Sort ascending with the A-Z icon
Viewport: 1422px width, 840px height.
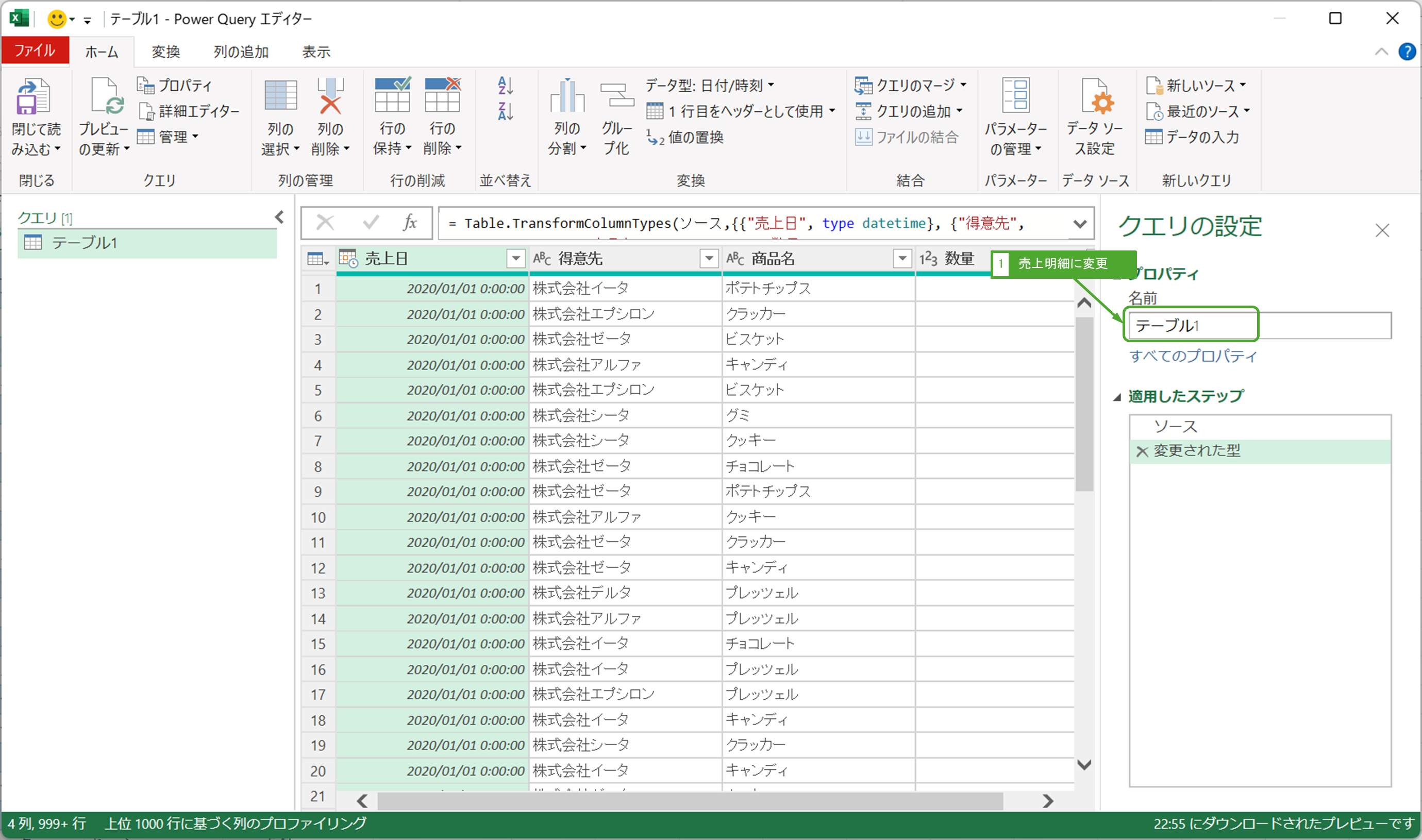pyautogui.click(x=505, y=86)
